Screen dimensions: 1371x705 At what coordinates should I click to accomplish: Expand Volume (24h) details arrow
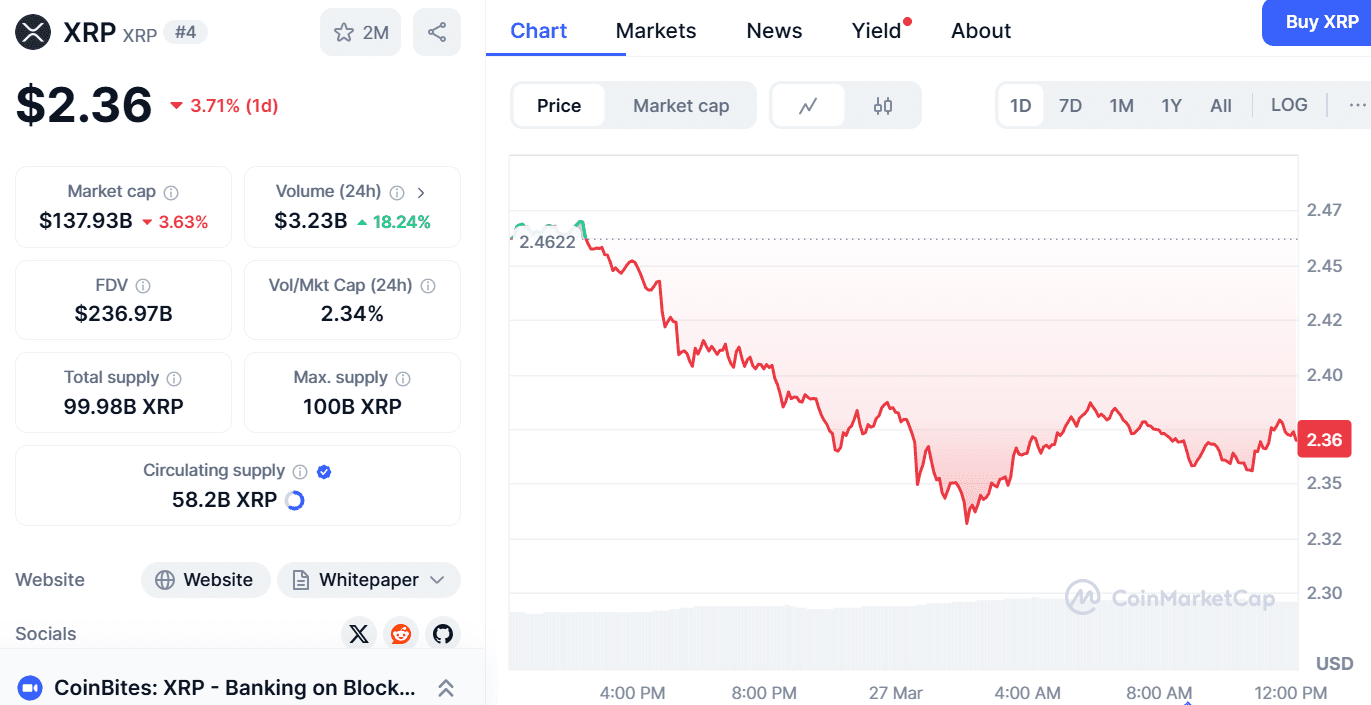point(421,191)
